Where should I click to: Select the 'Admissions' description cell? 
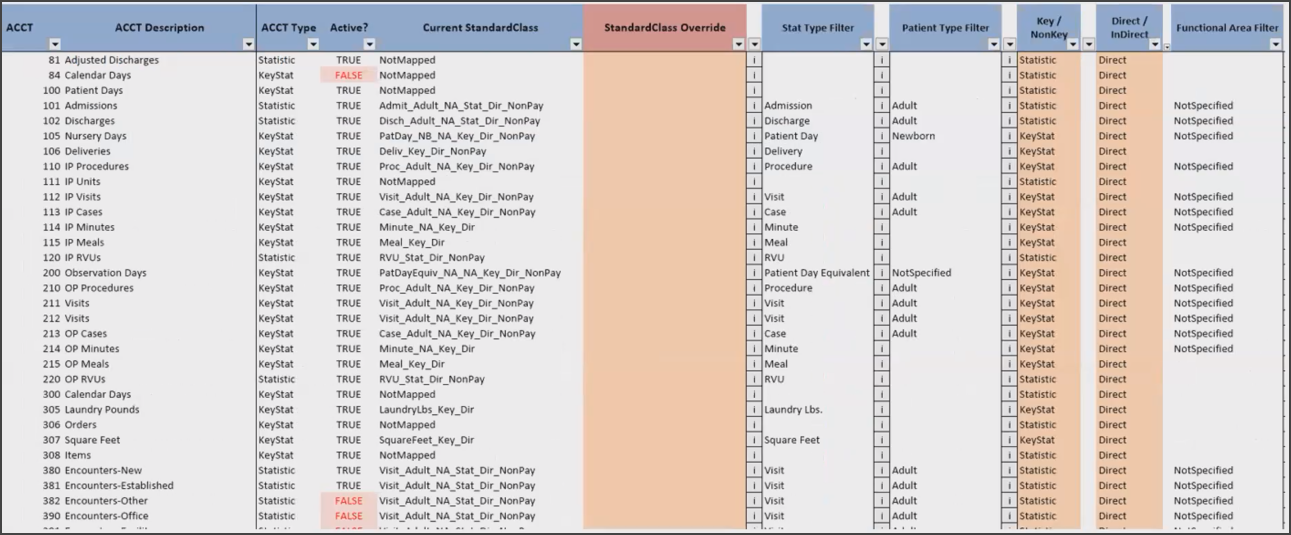159,105
